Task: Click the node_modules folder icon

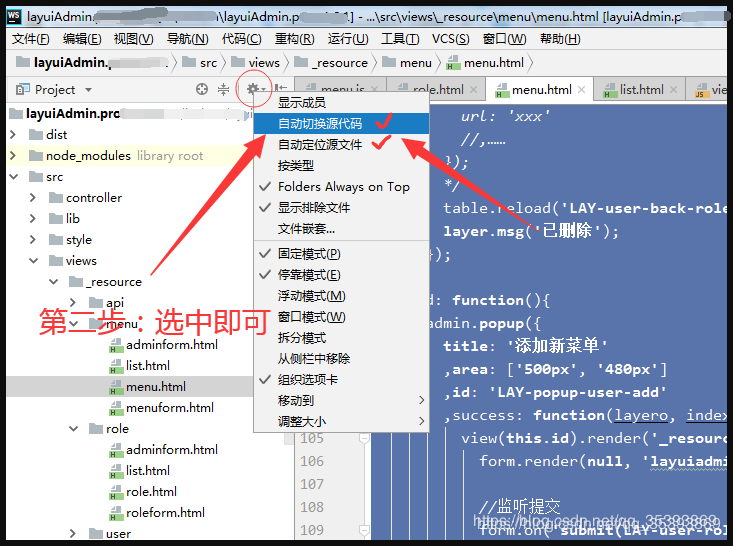Action: [x=36, y=156]
